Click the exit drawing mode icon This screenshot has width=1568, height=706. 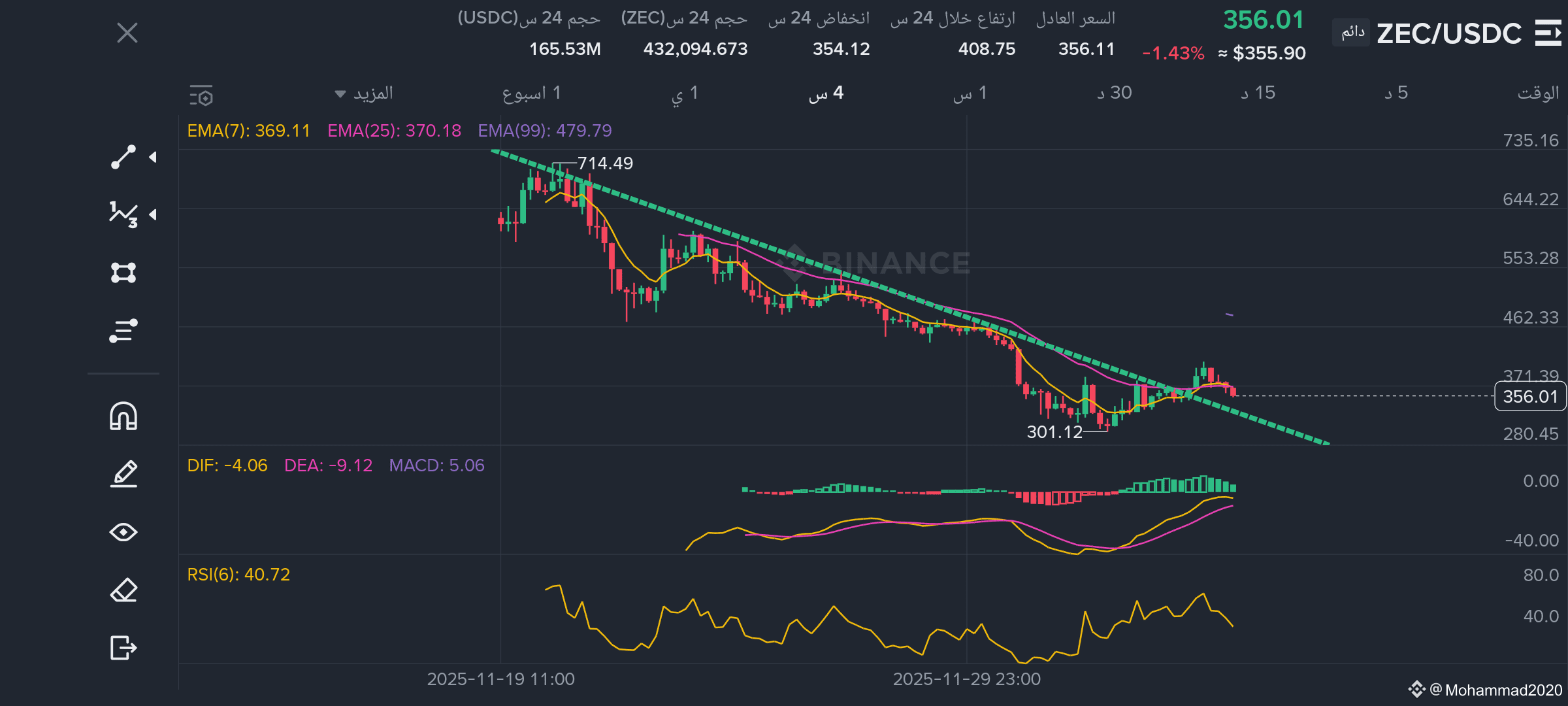pos(123,648)
